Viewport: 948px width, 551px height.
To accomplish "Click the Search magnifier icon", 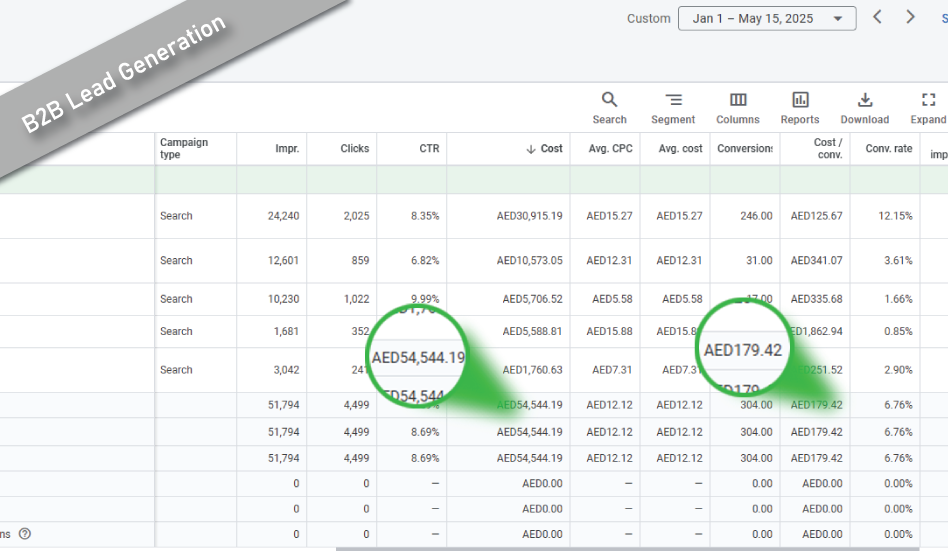I will pos(609,101).
